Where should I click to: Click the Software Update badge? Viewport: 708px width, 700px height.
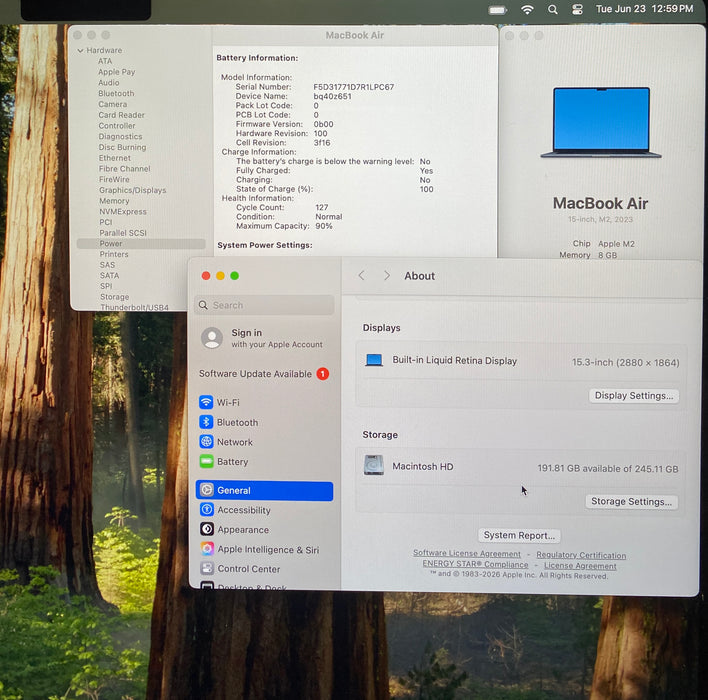(322, 374)
